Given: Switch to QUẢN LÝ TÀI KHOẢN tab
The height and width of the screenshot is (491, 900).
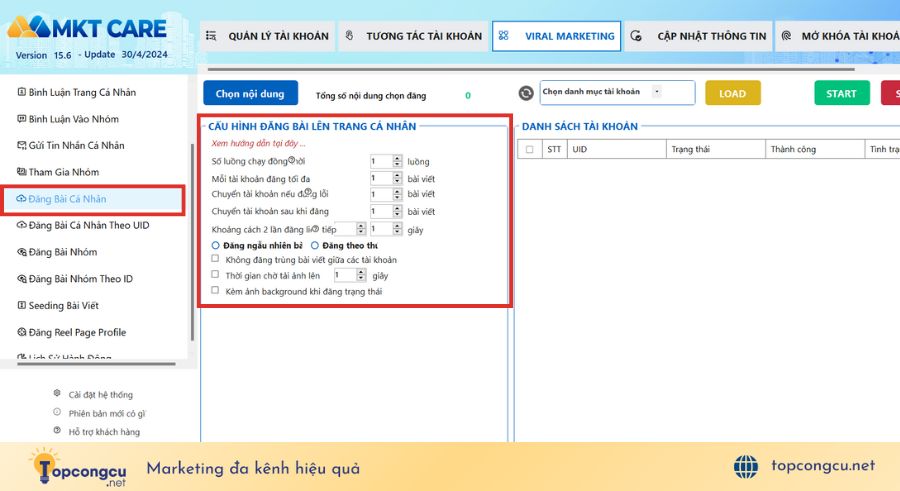Looking at the screenshot, I should point(267,36).
